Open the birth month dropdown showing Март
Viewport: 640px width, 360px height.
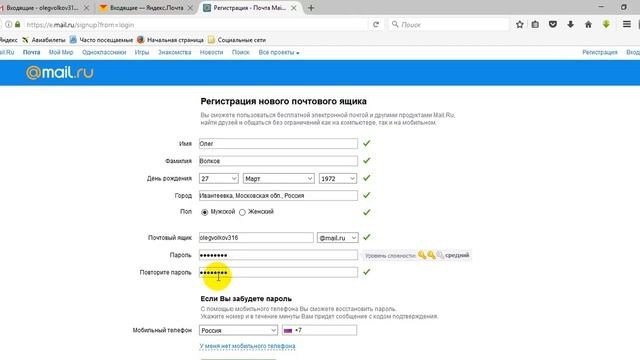(279, 178)
